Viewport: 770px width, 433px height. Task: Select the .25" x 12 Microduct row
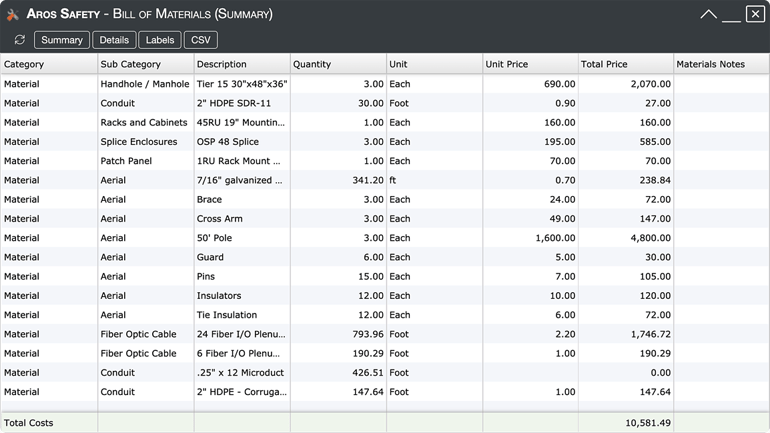pyautogui.click(x=385, y=373)
